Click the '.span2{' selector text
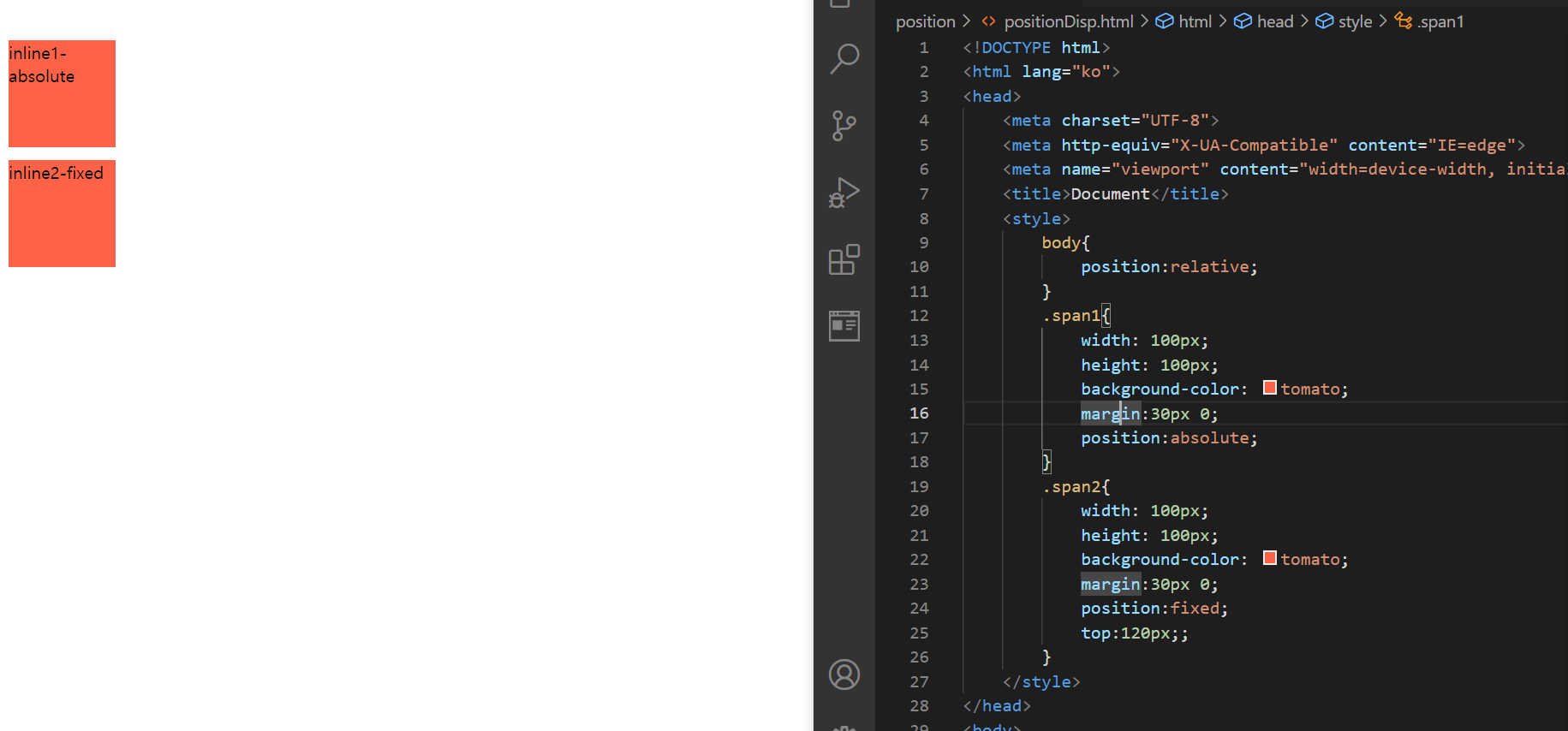1568x731 pixels. pyautogui.click(x=1076, y=487)
